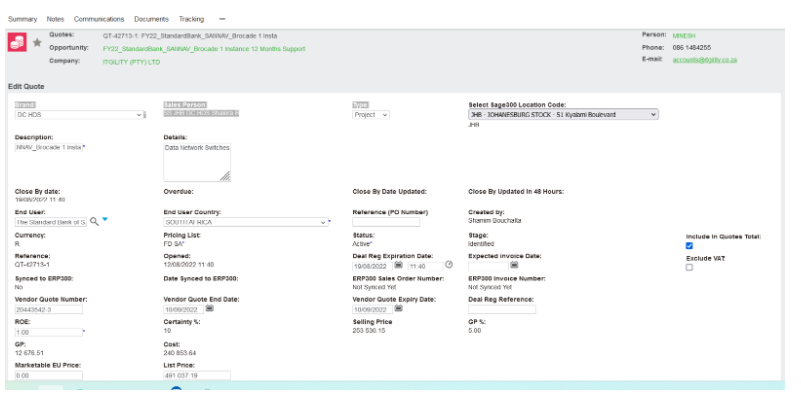This screenshot has width=801, height=416.
Task: Click the ITGILITY (PTY) LTD company link
Action: point(132,61)
